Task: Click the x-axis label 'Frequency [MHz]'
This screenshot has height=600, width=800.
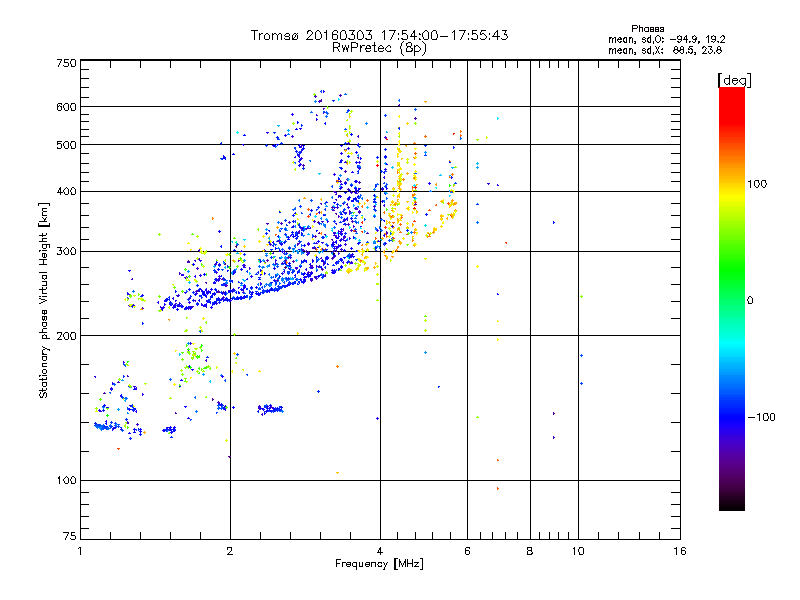Action: [x=379, y=564]
